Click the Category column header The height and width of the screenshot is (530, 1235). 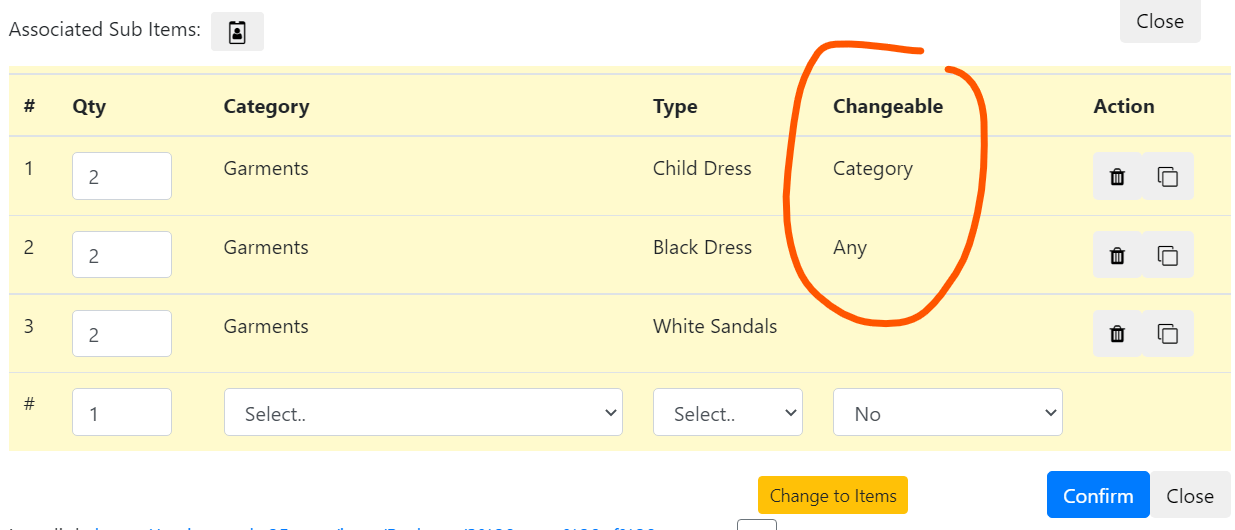click(266, 106)
